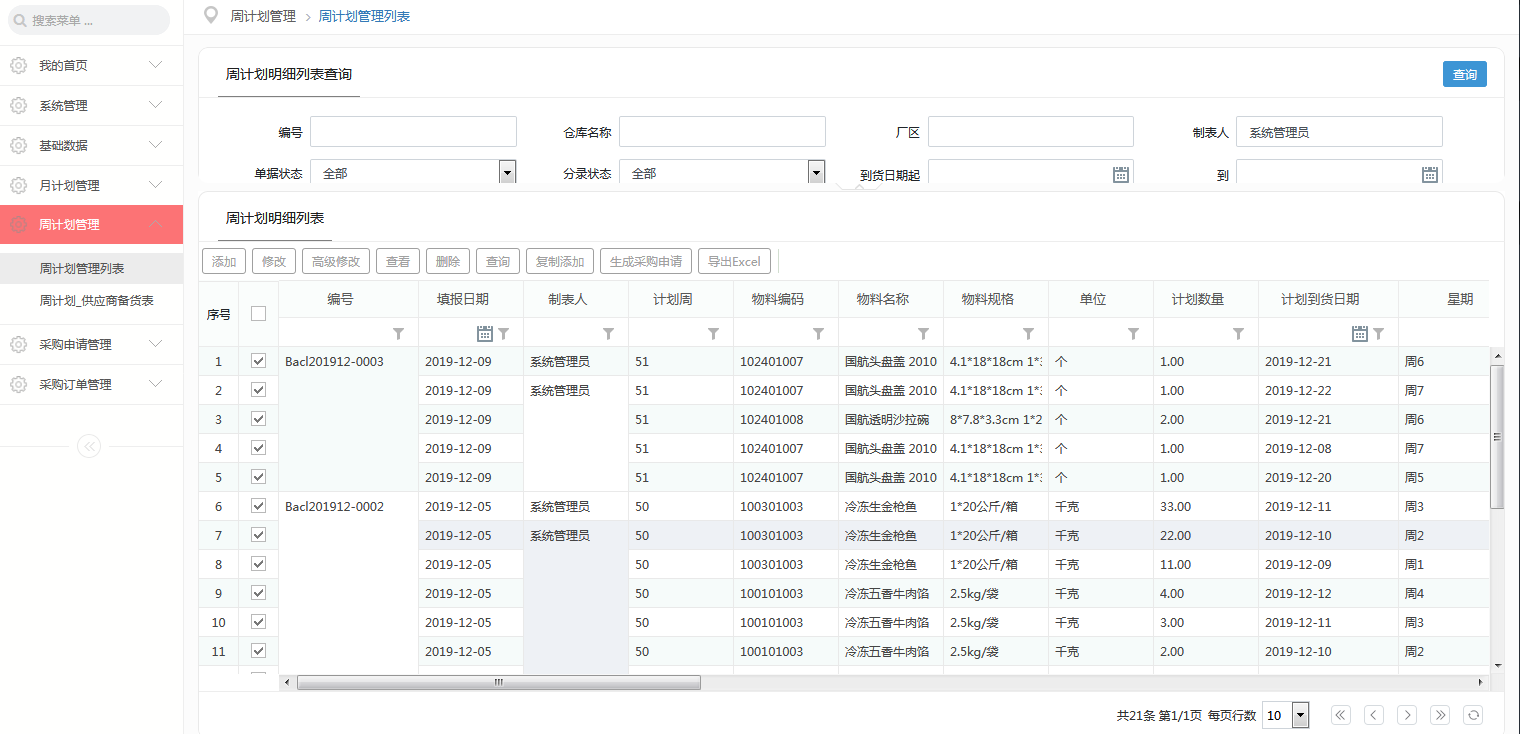
Task: Uncheck the checkbox in row 2
Action: [x=258, y=390]
